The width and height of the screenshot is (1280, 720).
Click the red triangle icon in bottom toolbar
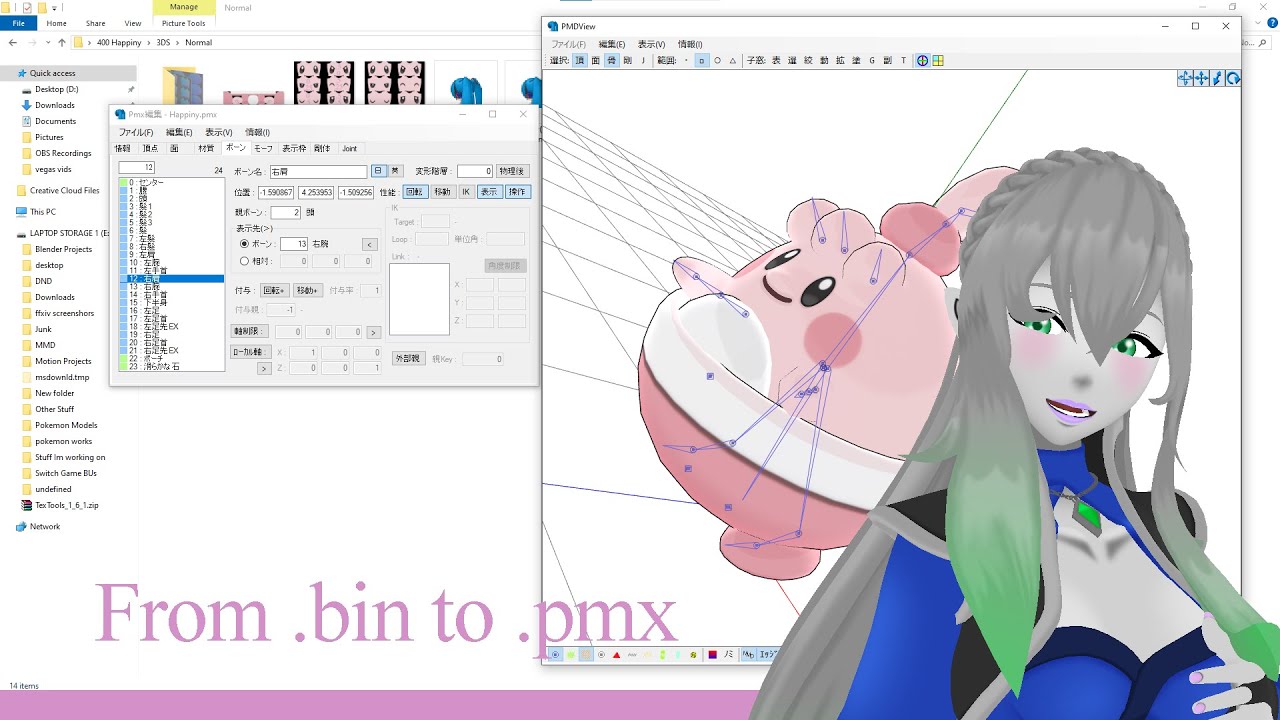[616, 655]
